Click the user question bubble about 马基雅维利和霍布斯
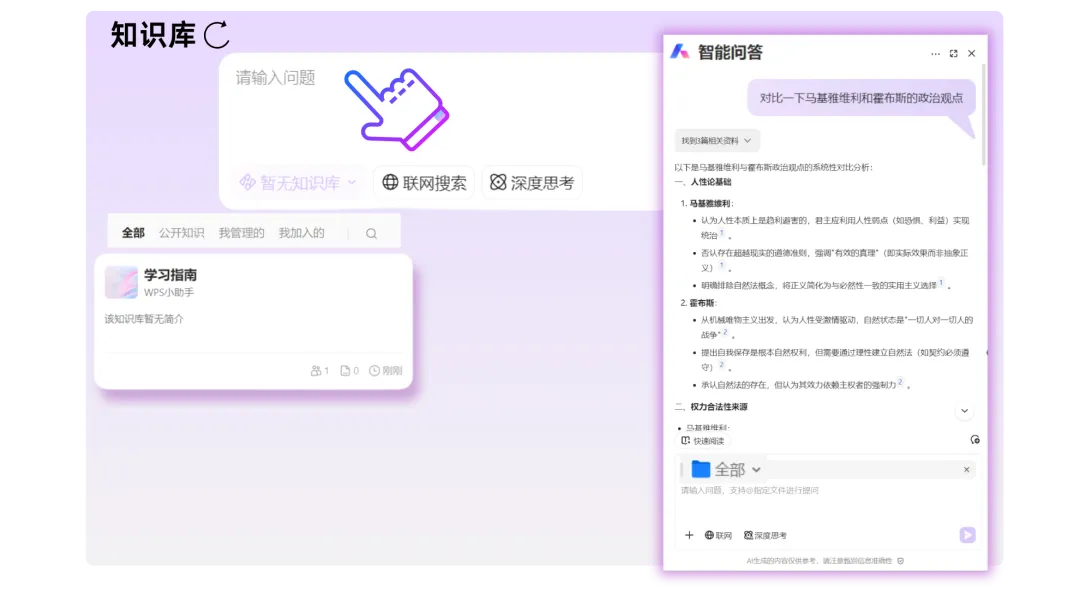The image size is (1080, 589). pyautogui.click(x=861, y=99)
